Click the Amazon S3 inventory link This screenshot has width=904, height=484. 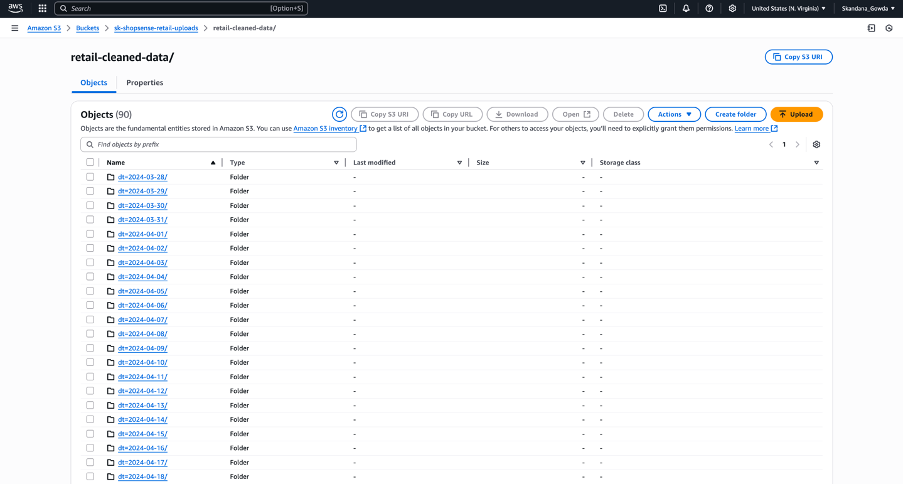[330, 128]
